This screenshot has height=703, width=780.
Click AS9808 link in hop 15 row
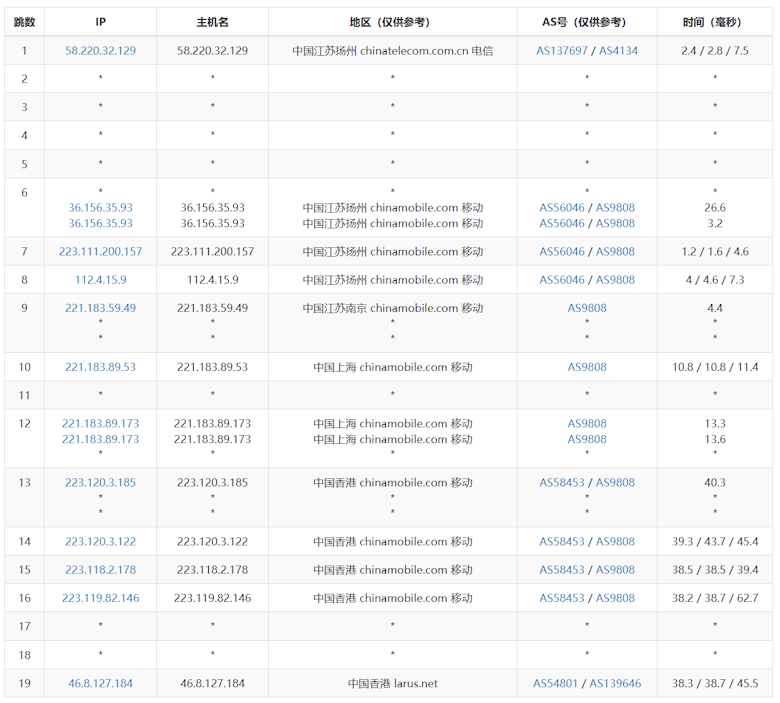(x=615, y=570)
